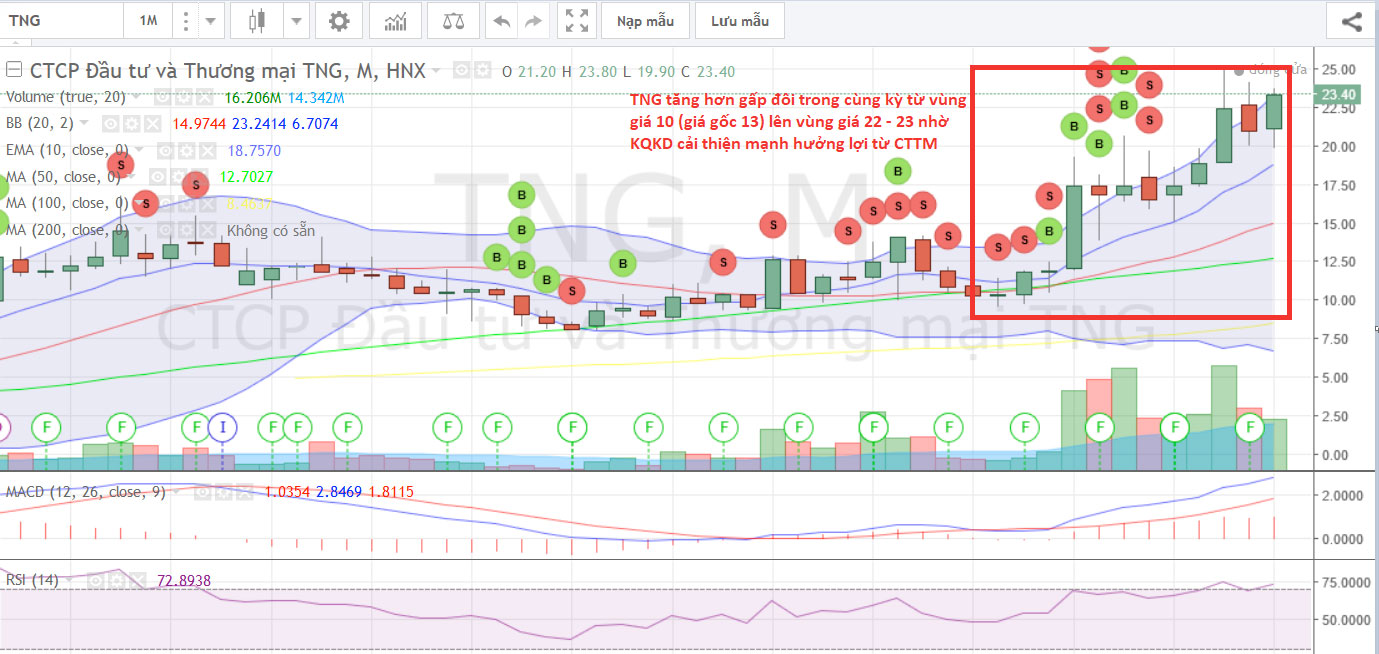Share the chart via share icon
This screenshot has width=1379, height=654.
point(1351,20)
